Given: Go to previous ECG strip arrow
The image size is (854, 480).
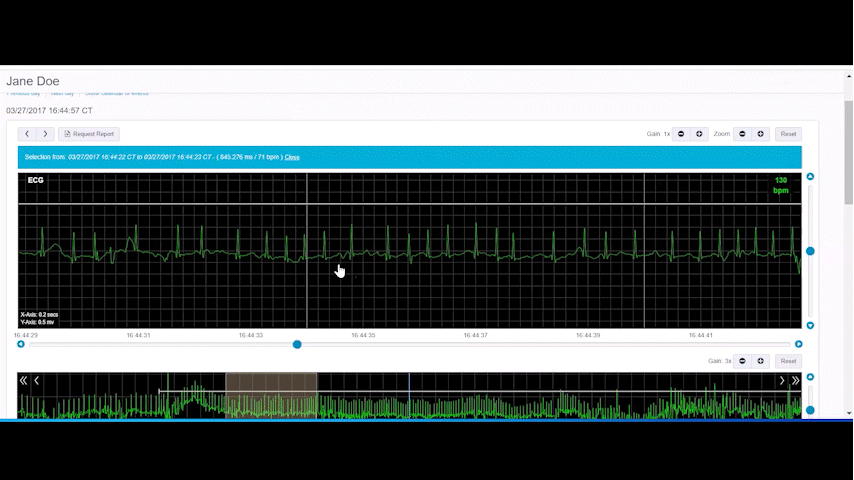Looking at the screenshot, I should (27, 134).
